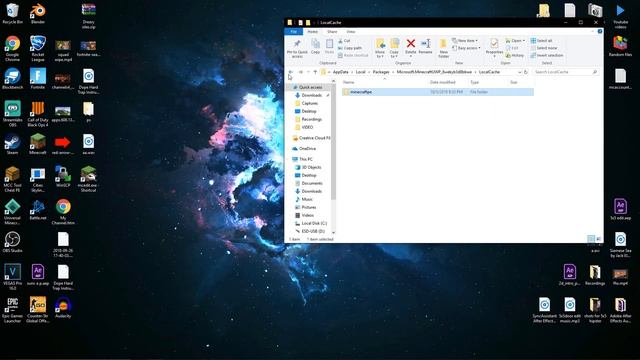
Task: Open the File tab
Action: [x=293, y=31]
